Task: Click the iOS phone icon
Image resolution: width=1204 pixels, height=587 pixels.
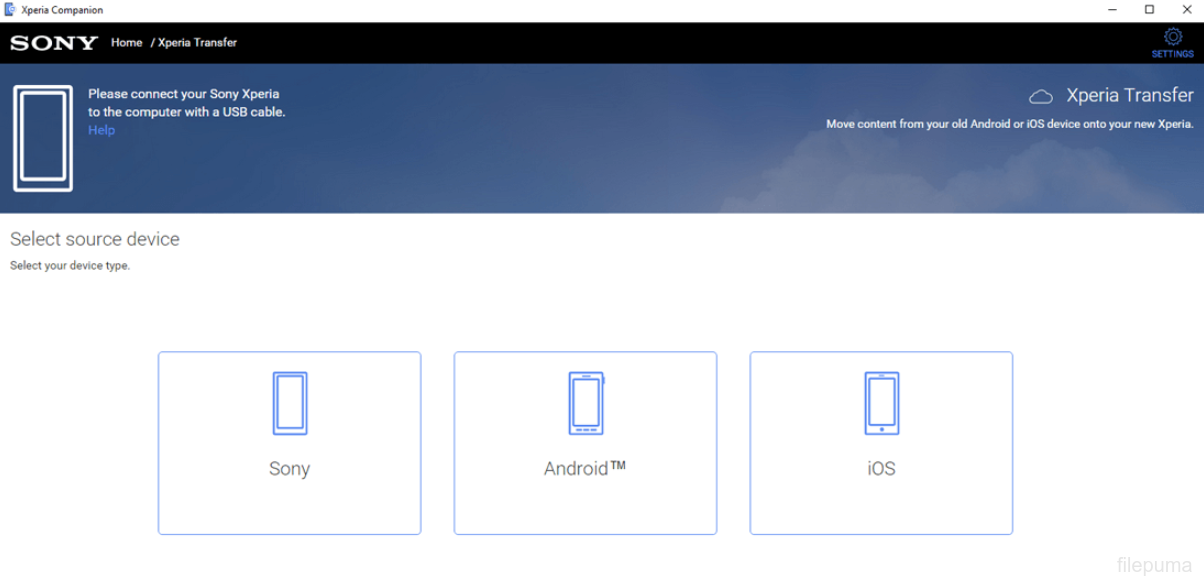Action: 881,403
